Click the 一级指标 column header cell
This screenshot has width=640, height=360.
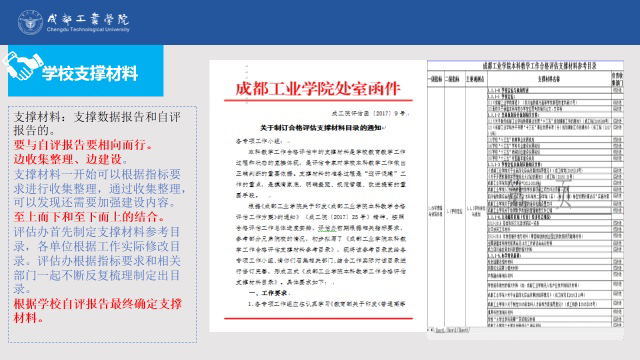[x=436, y=79]
